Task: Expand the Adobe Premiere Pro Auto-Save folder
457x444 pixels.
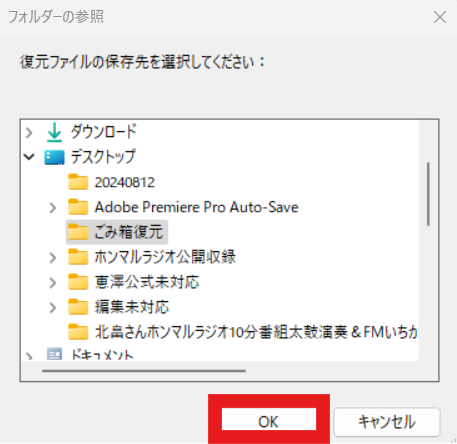Action: [x=53, y=208]
